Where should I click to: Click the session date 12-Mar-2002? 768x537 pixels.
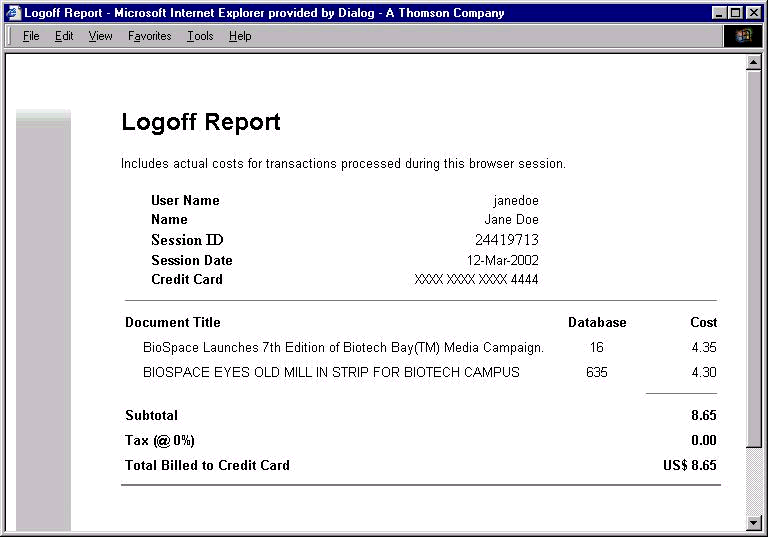503,260
